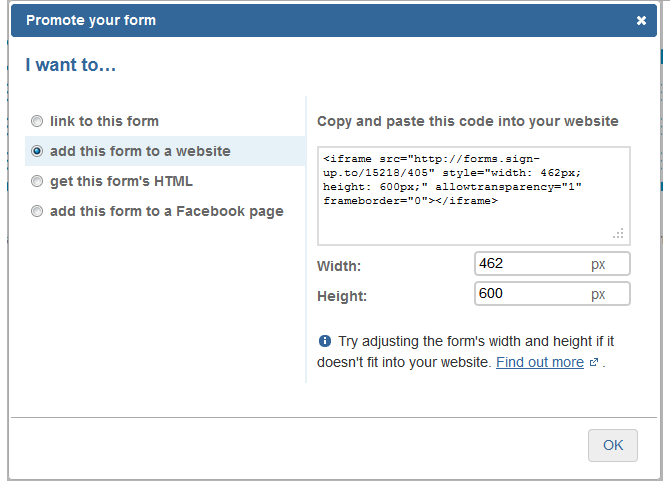The height and width of the screenshot is (481, 670).
Task: Select 'get this form's HTML' radio button
Action: click(37, 181)
